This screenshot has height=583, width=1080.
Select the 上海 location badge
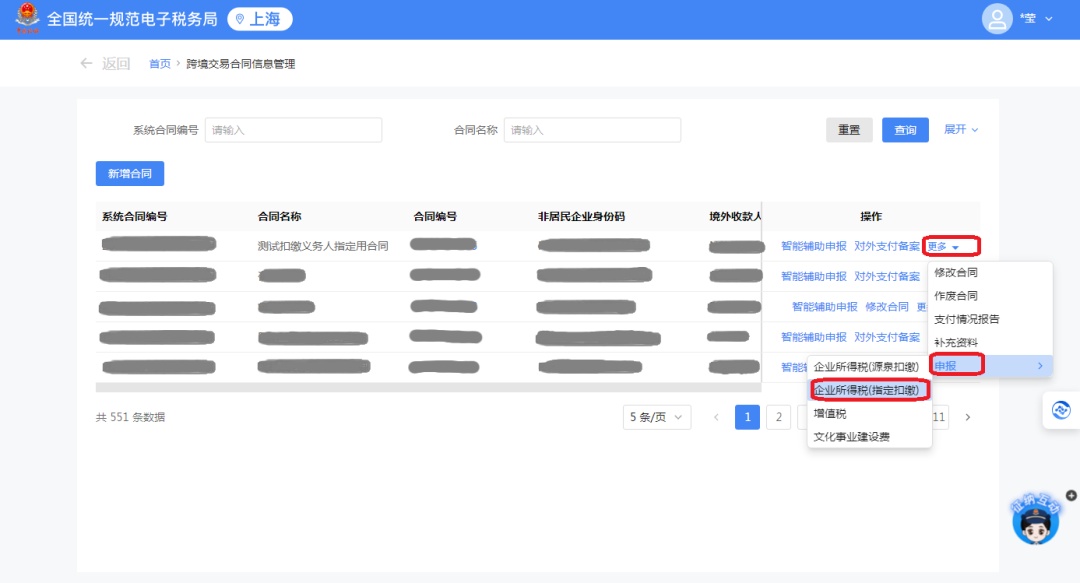pyautogui.click(x=260, y=19)
